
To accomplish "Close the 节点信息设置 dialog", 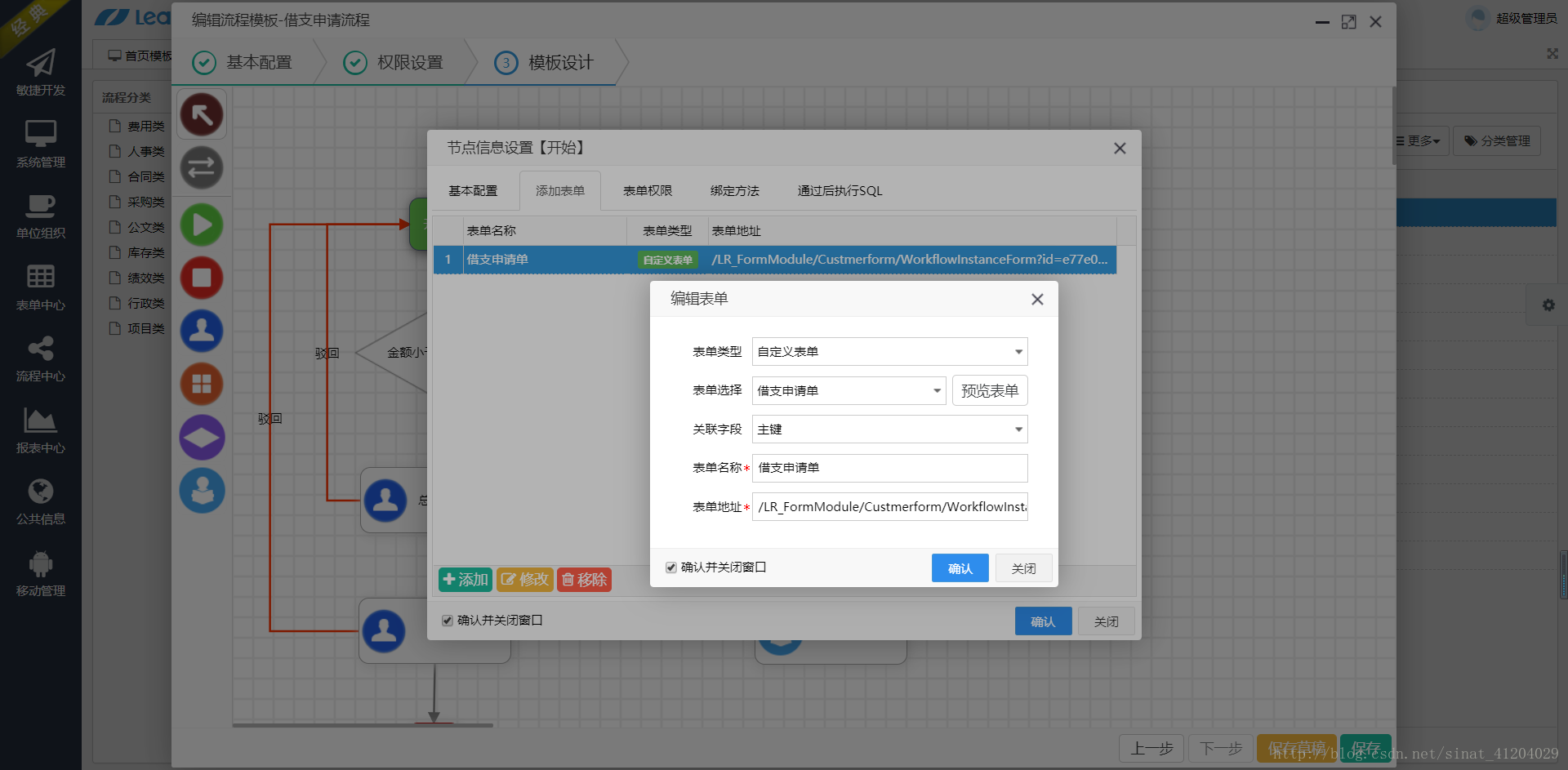I will click(x=1120, y=149).
